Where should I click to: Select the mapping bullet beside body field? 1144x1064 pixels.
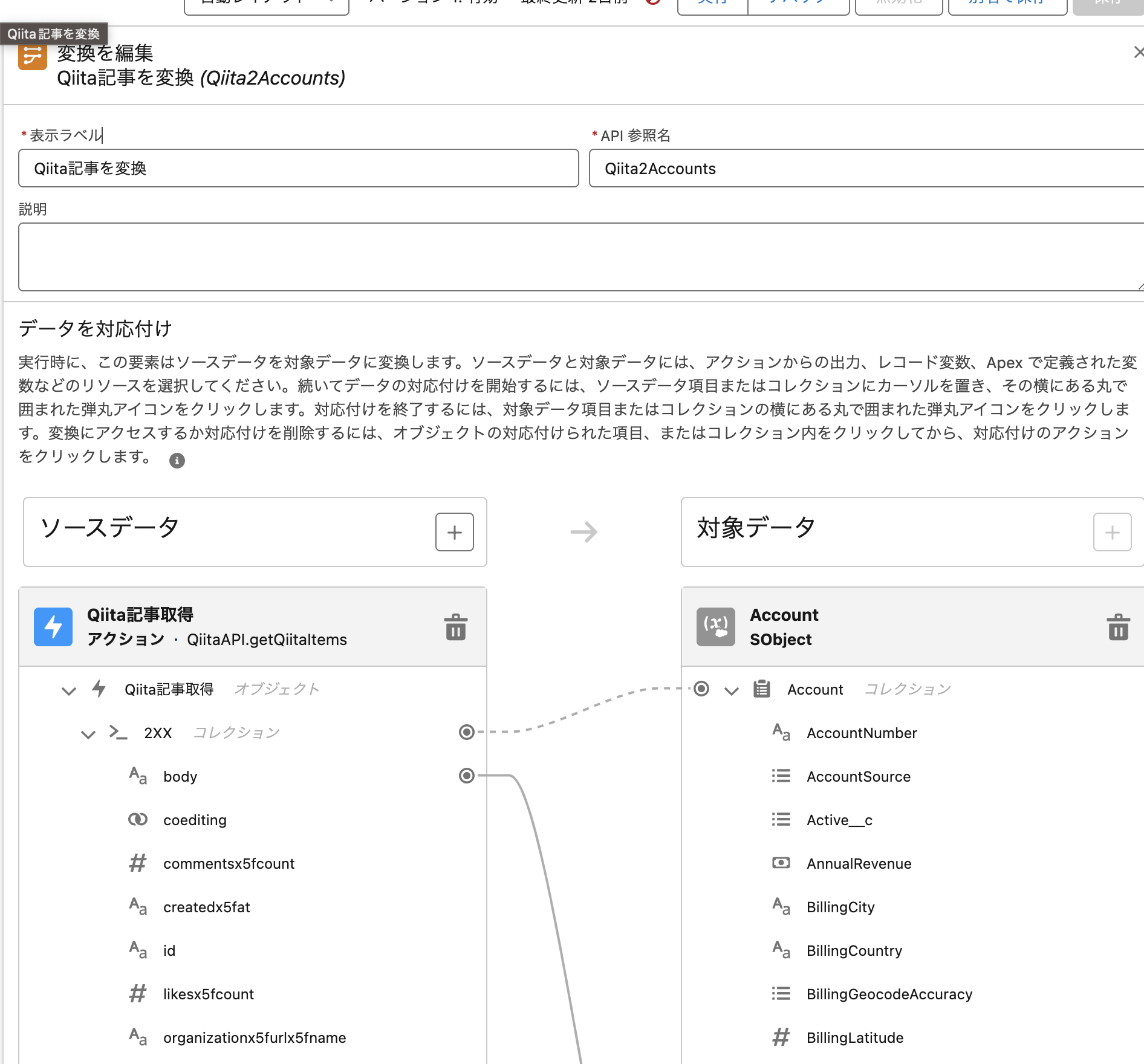466,776
